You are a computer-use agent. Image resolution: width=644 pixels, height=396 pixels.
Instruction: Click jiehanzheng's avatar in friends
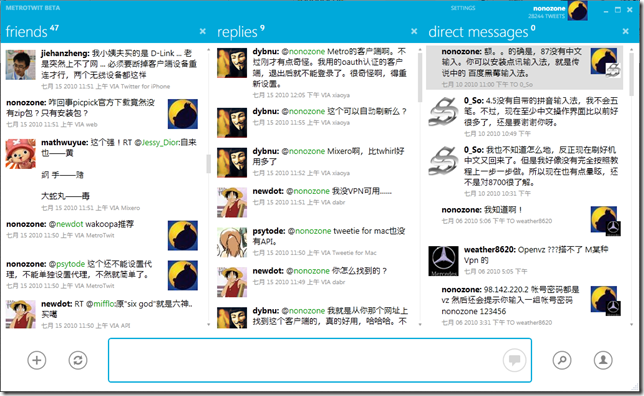coord(21,65)
